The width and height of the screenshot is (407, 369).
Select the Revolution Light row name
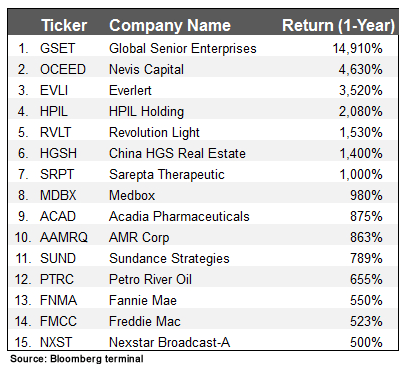154,133
